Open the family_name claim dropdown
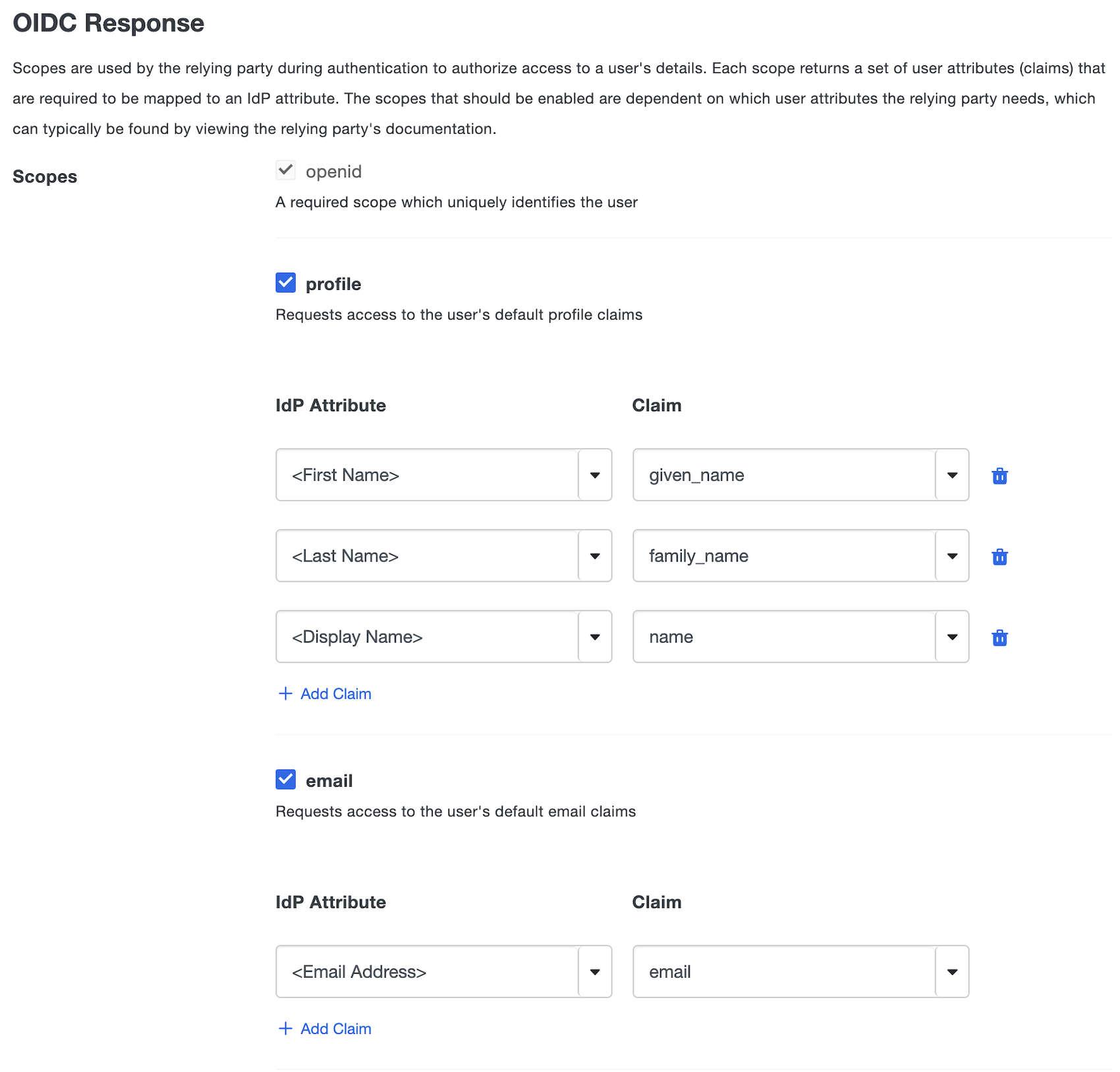 click(951, 556)
